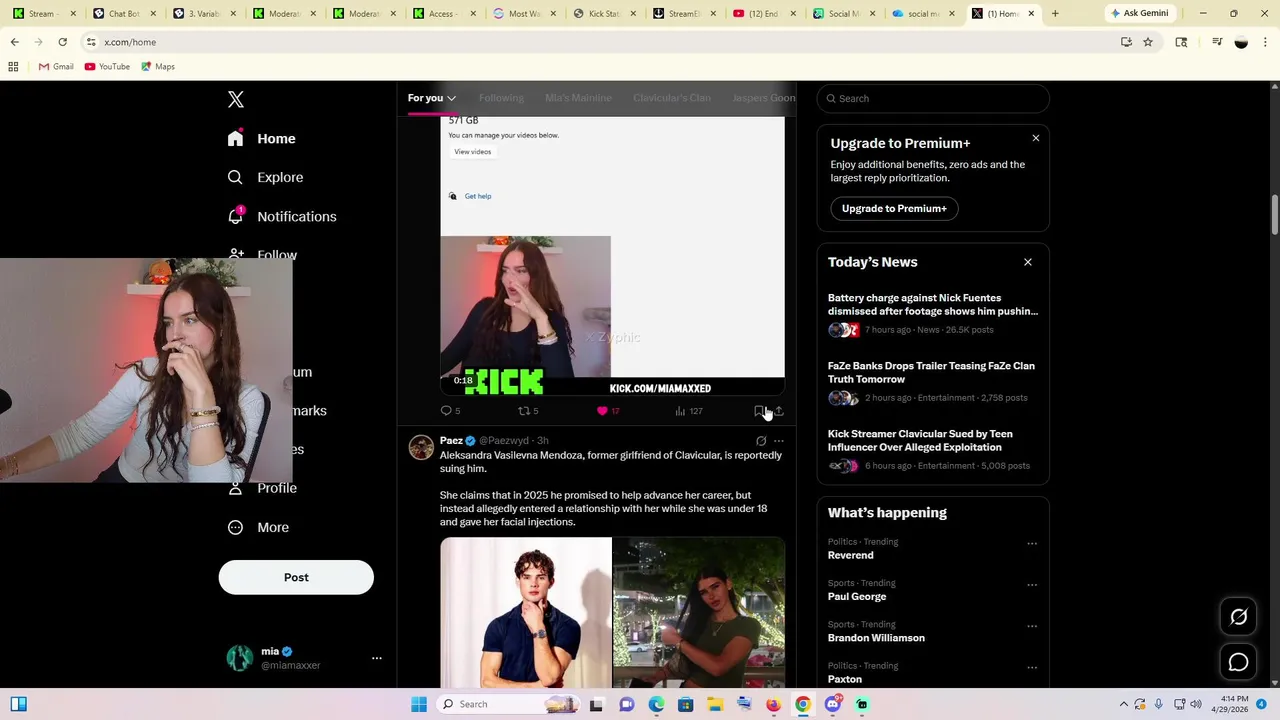This screenshot has width=1280, height=720.
Task: Click the reply icon on the Kick video post
Action: (446, 411)
